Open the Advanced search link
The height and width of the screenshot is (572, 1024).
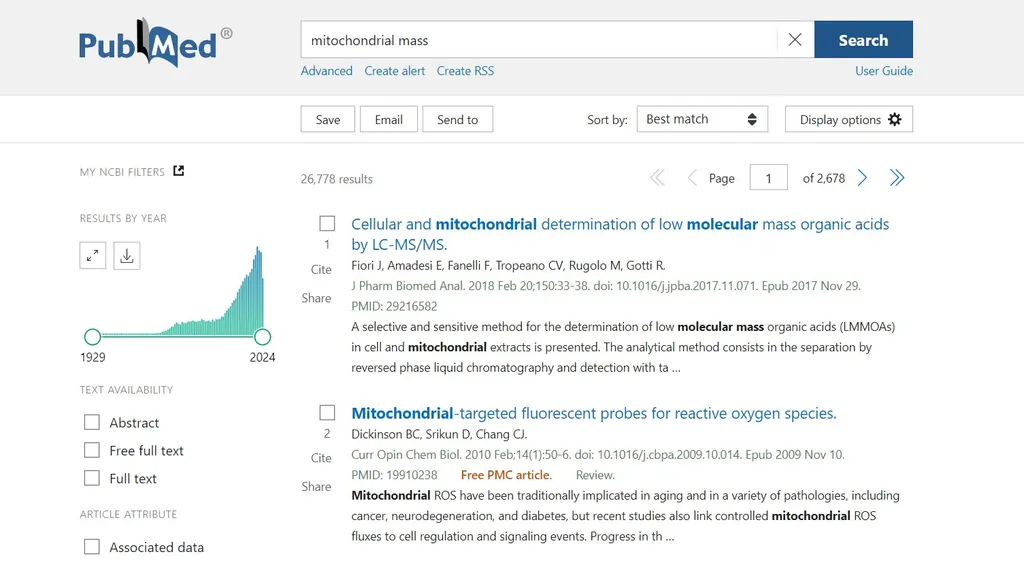[x=327, y=71]
